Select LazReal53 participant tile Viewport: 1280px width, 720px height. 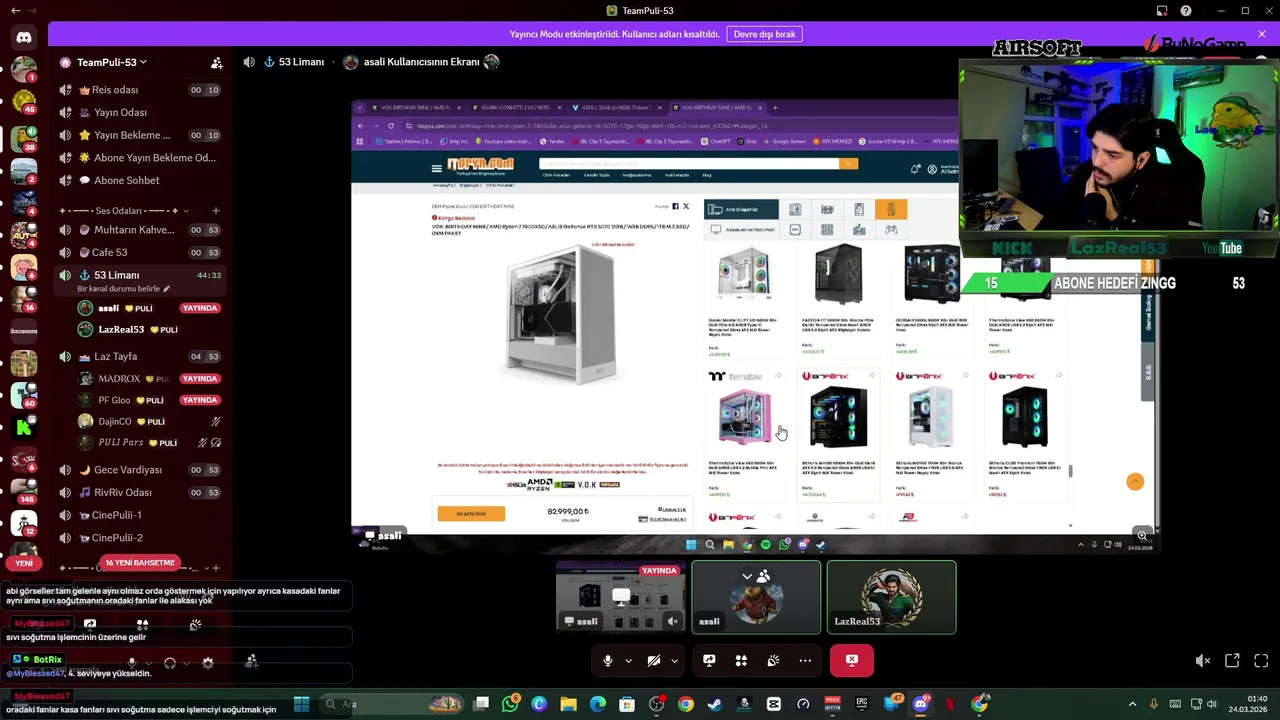tap(891, 597)
